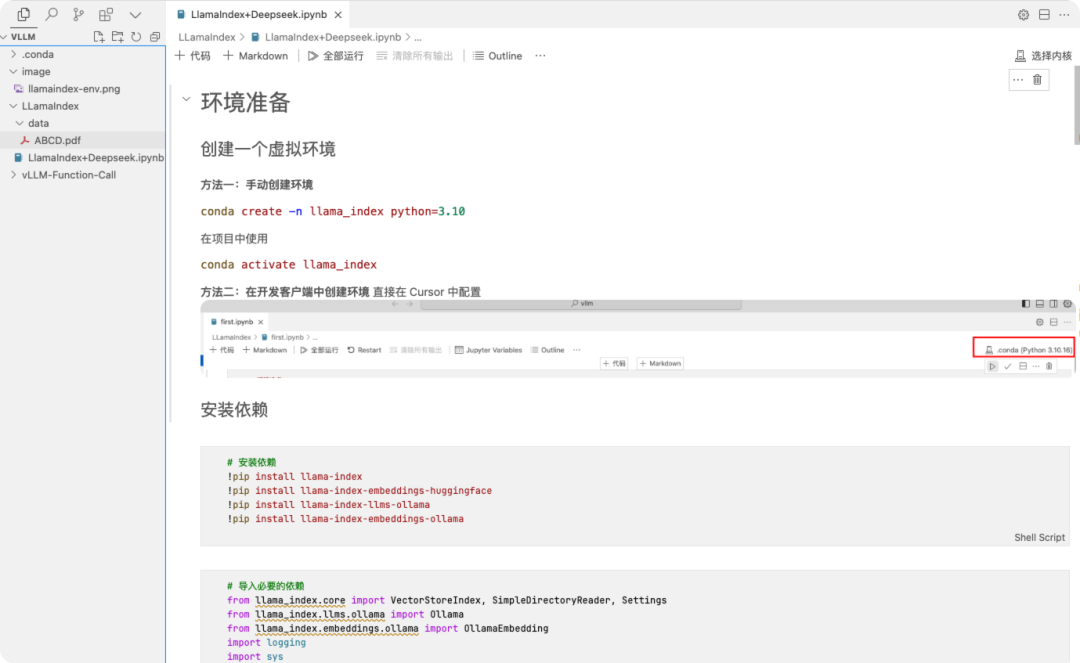
Task: Split the editor layout
Action: (x=1044, y=14)
